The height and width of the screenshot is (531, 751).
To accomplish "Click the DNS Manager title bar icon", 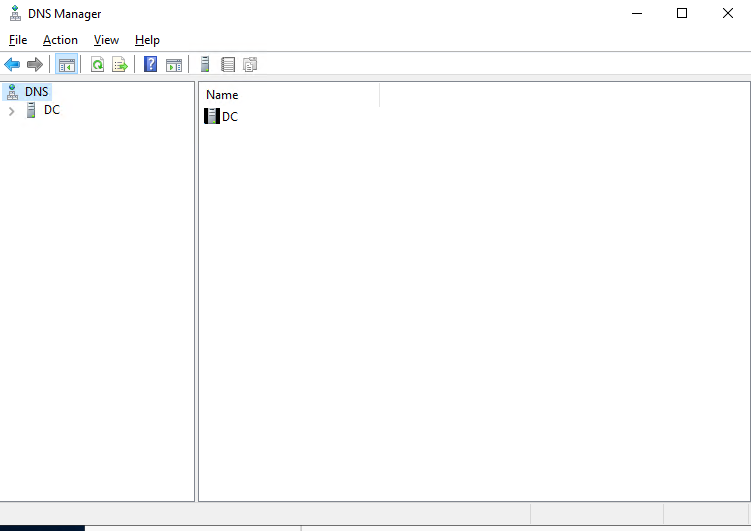I will tap(15, 13).
